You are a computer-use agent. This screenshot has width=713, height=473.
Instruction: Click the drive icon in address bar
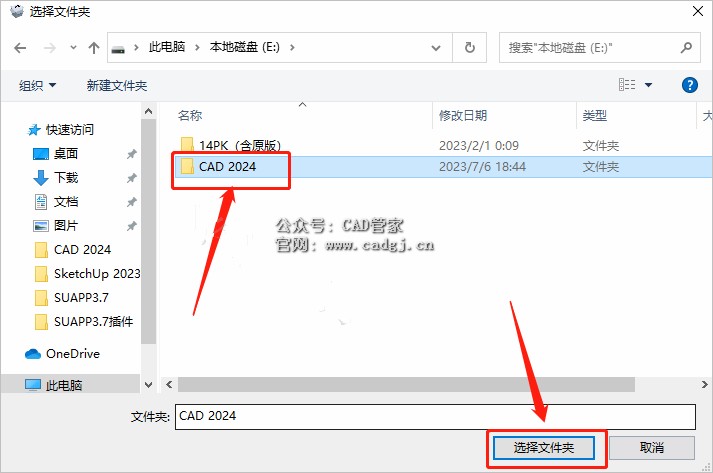click(x=118, y=49)
